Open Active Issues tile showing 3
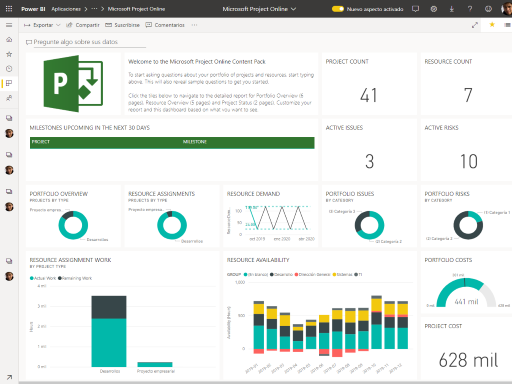This screenshot has width=512, height=384. [x=369, y=150]
